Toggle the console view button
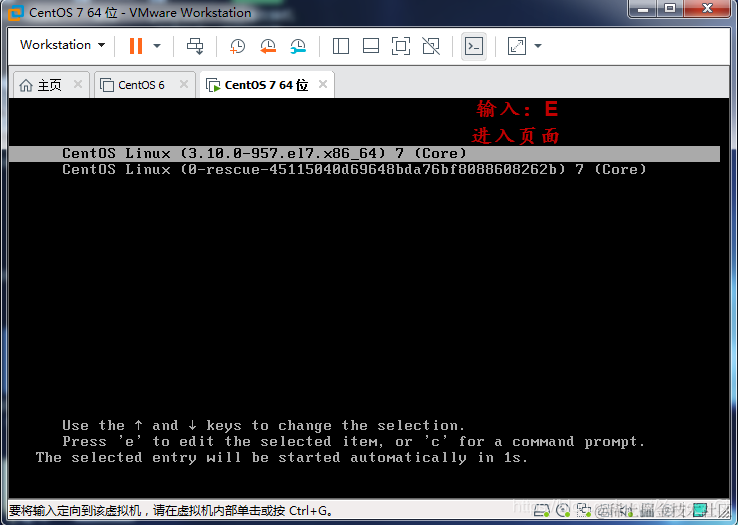Viewport: 738px width, 525px height. [473, 46]
